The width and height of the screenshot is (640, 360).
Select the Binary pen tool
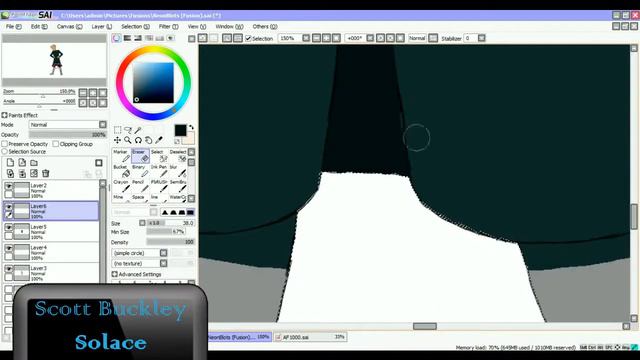[140, 171]
